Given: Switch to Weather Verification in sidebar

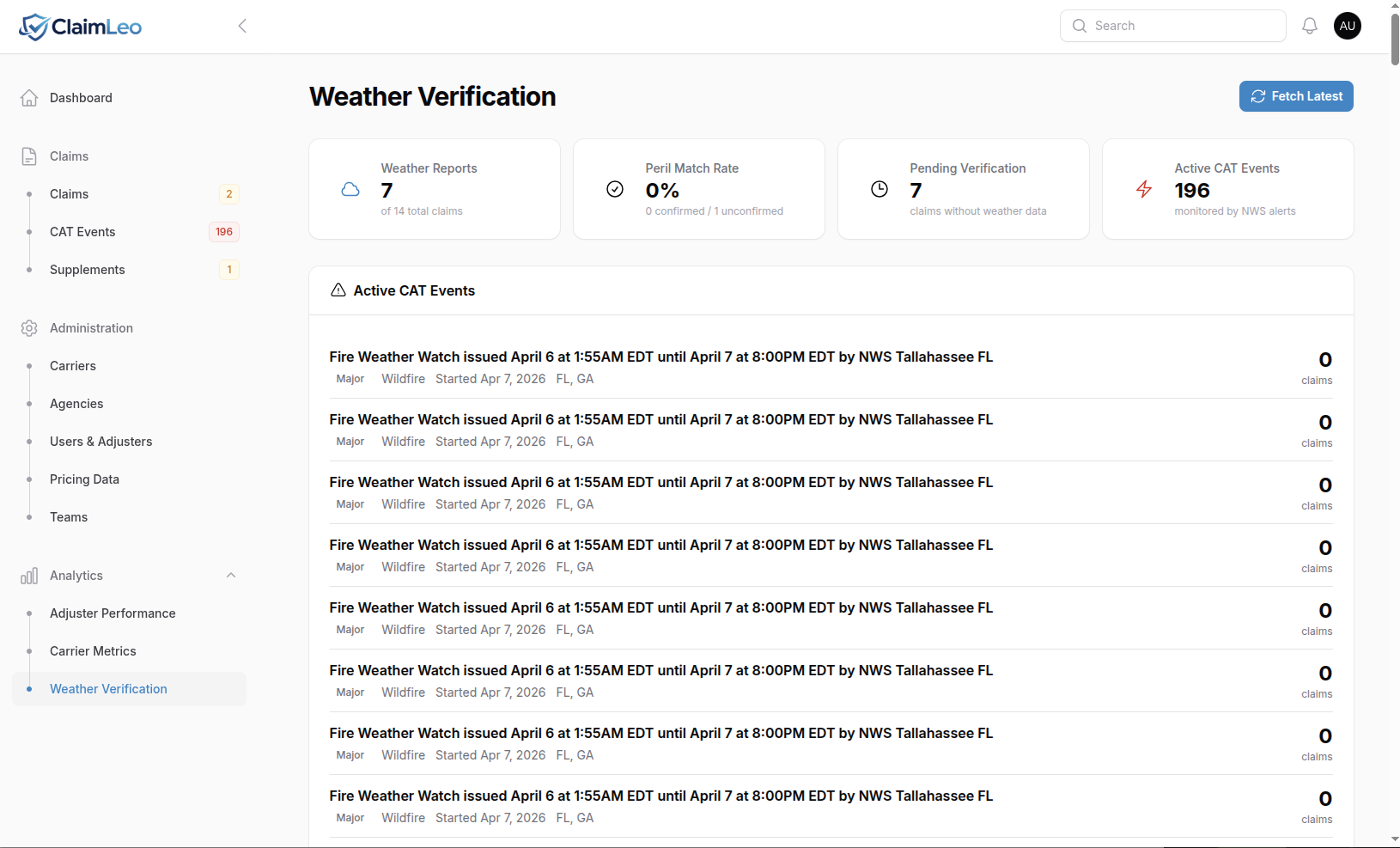Looking at the screenshot, I should pos(108,688).
